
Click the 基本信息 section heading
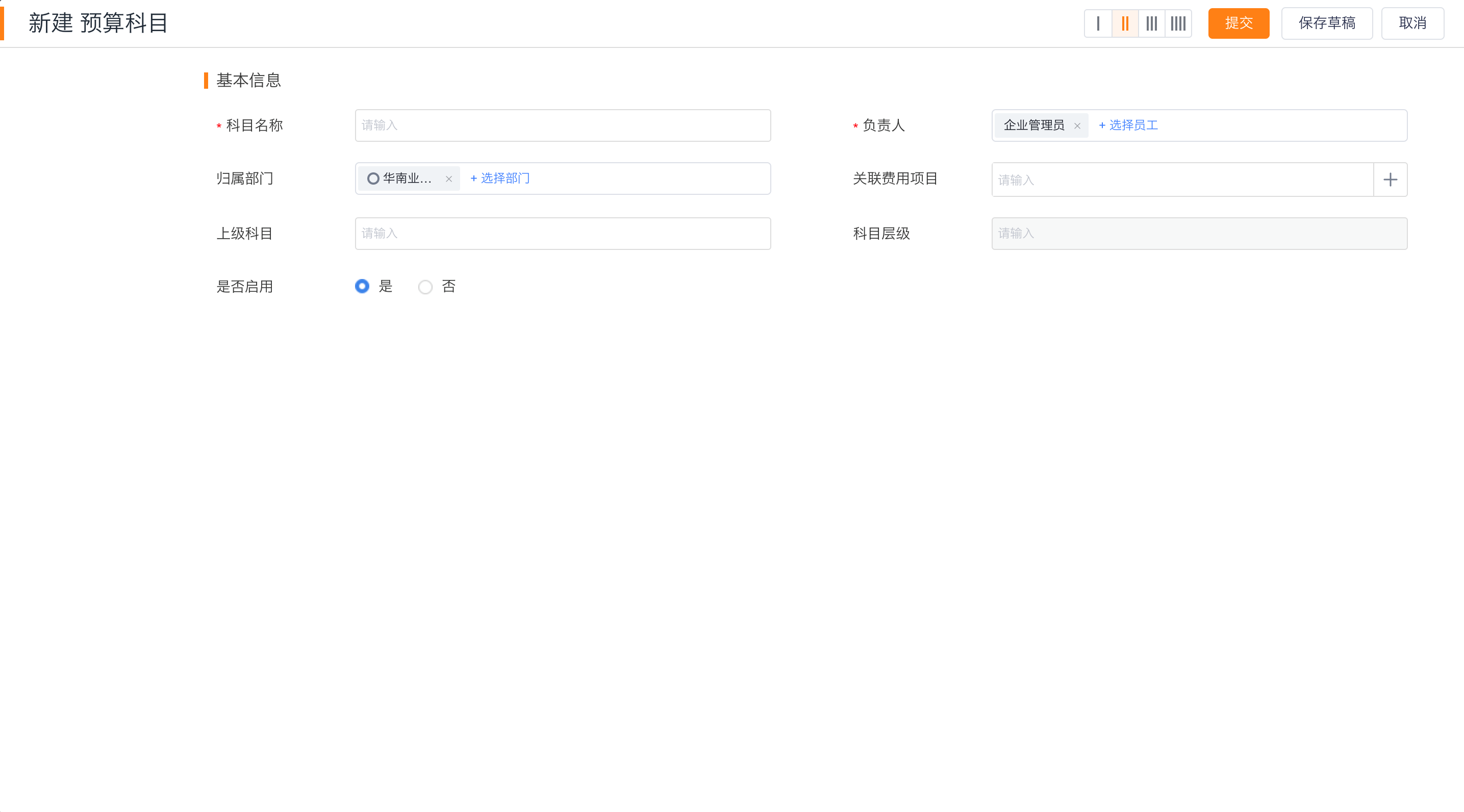click(248, 80)
